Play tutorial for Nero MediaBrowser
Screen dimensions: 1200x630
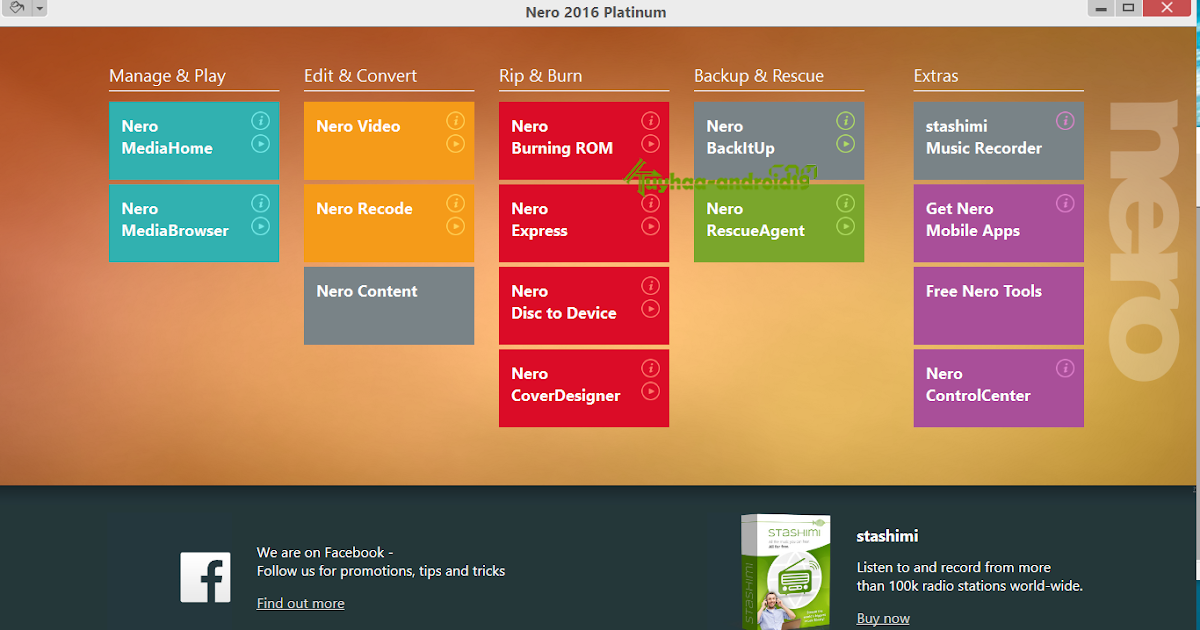tap(260, 226)
